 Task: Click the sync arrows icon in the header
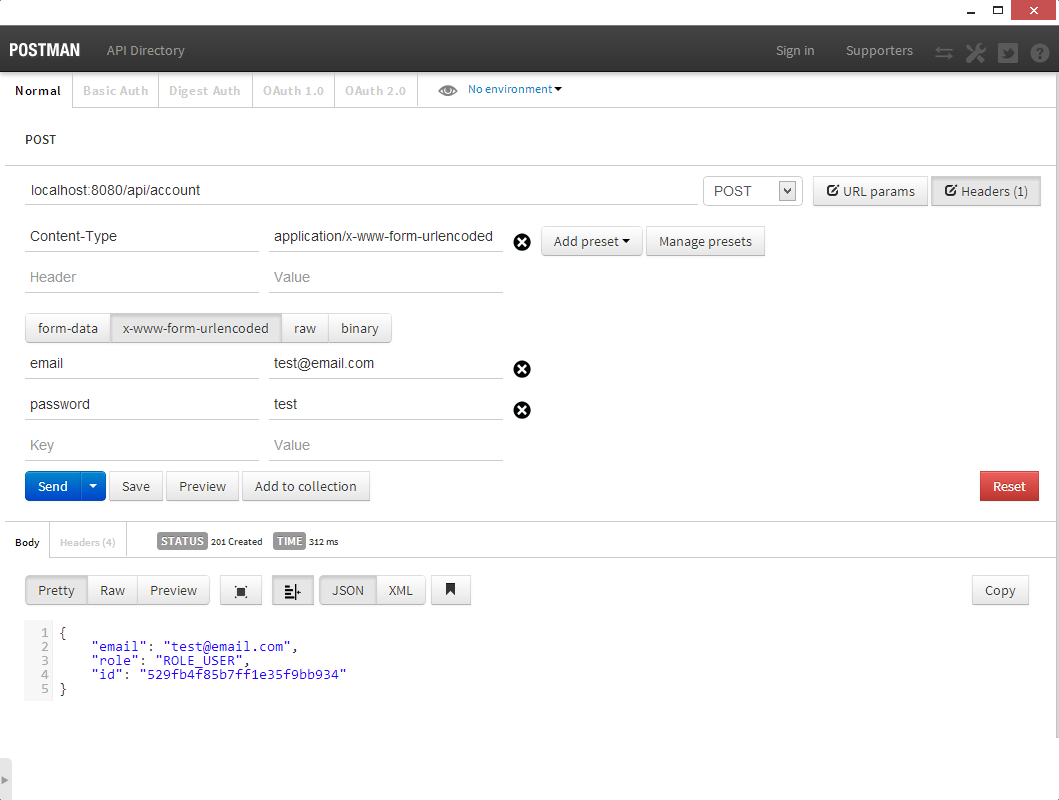pos(944,53)
